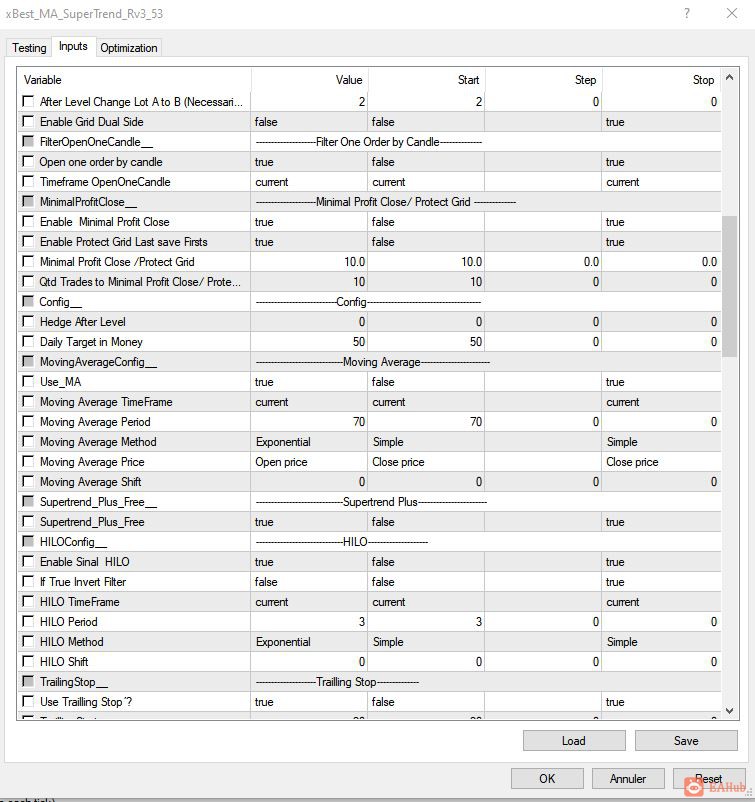755x802 pixels.
Task: Click the Start column header
Action: [427, 80]
